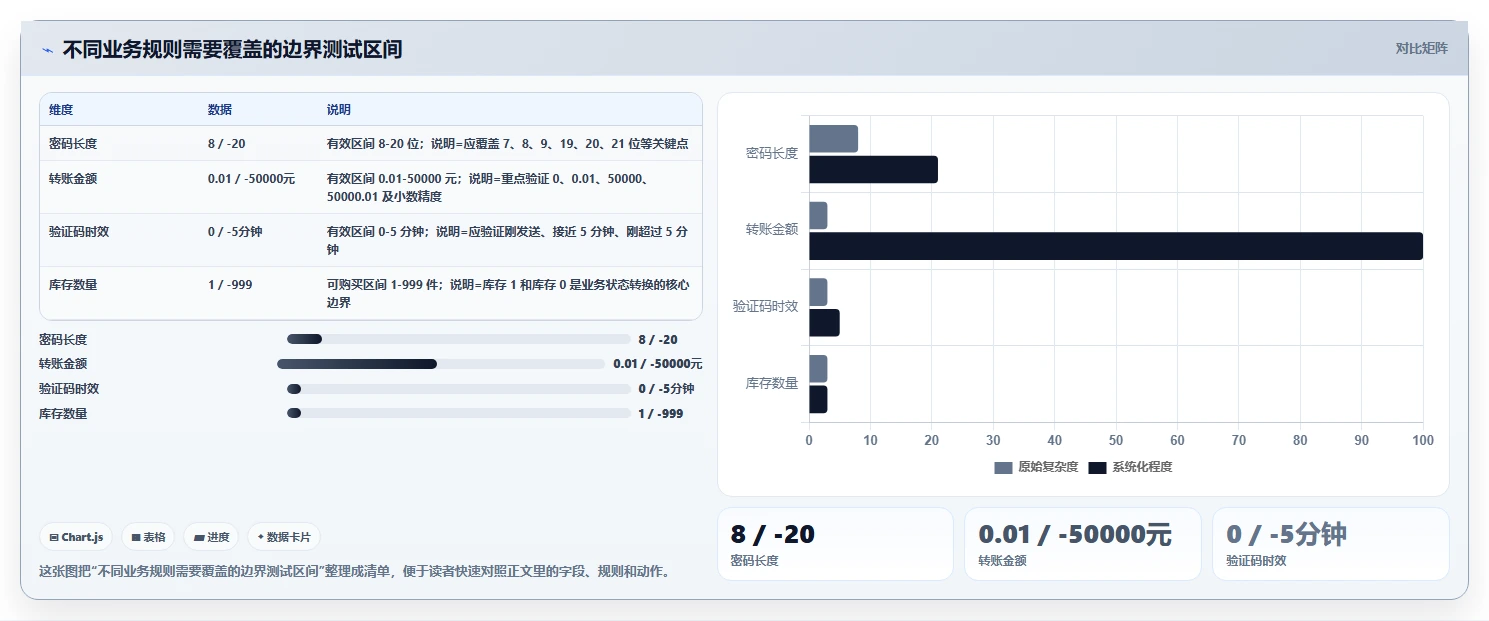1489x621 pixels.
Task: Click the footer sentence starting 这张图把
Action: [x=354, y=572]
